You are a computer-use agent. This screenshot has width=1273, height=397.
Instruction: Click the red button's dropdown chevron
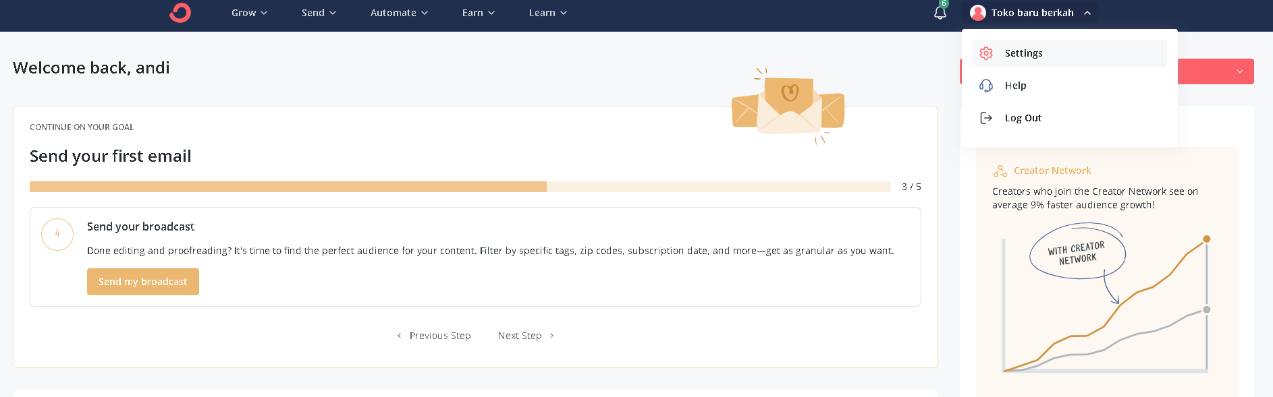(1240, 71)
